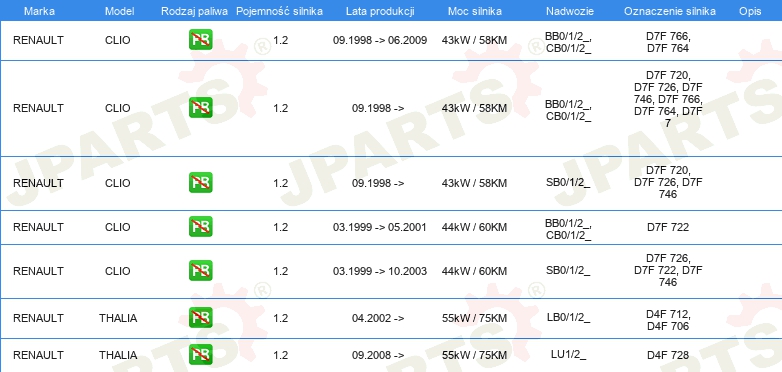Image resolution: width=782 pixels, height=372 pixels.
Task: Click the petrol icon in the D7F 722 row
Action: tap(200, 226)
